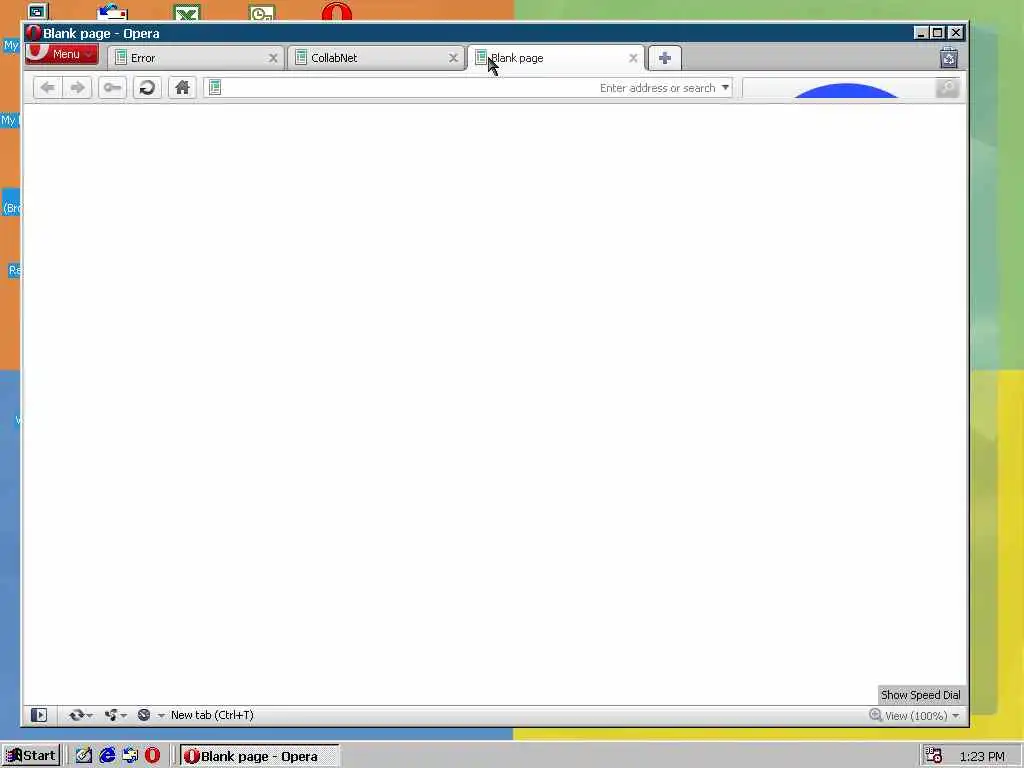
Task: Focus the search field beside address bar
Action: (839, 88)
